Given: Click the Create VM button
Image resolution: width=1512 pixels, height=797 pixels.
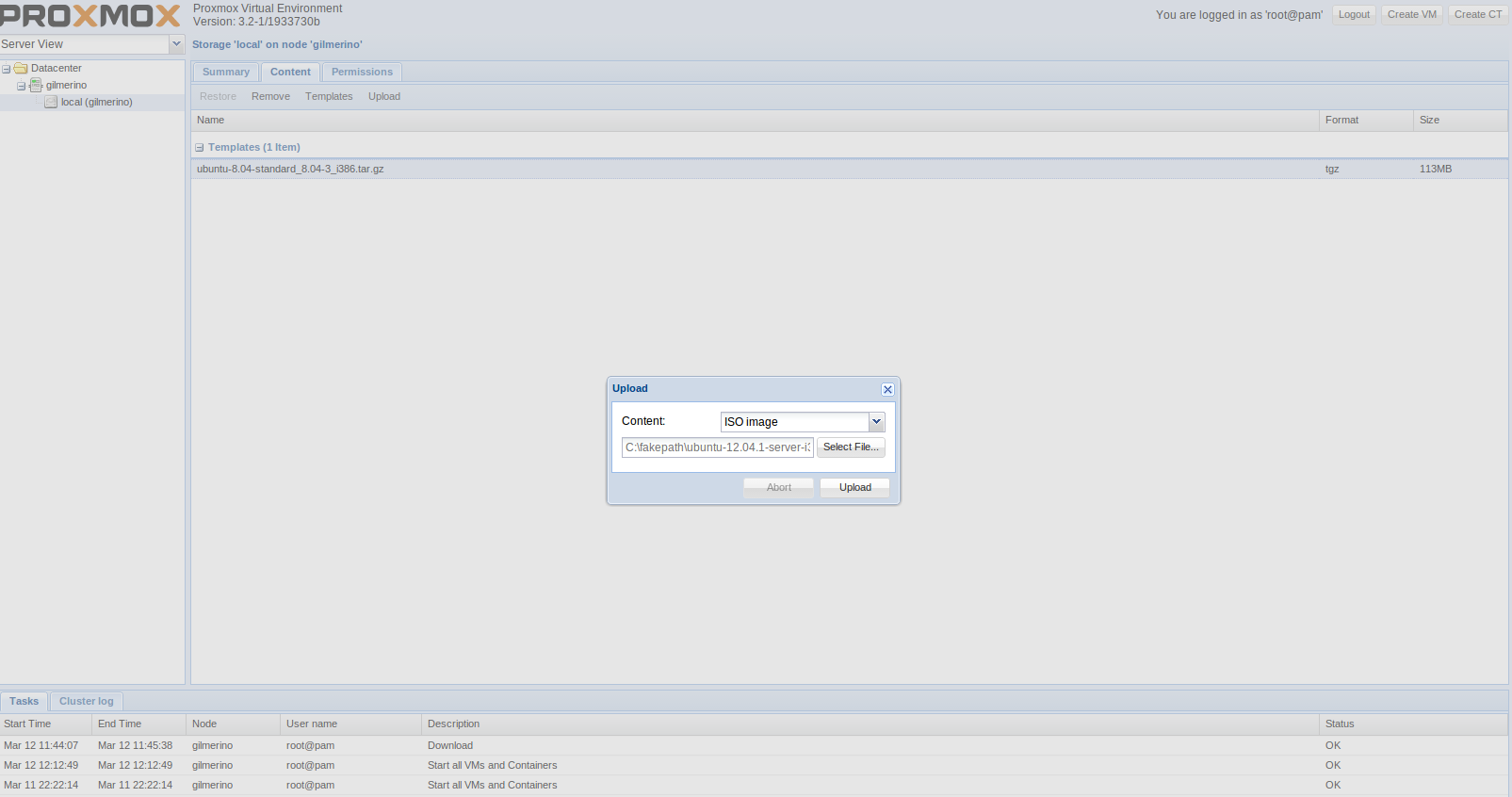Looking at the screenshot, I should click(x=1411, y=15).
